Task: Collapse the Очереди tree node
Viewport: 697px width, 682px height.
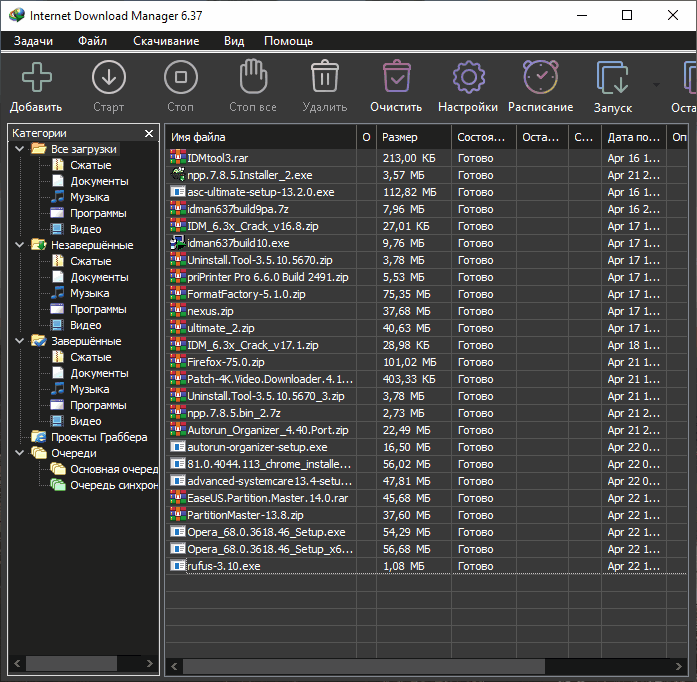Action: point(20,453)
